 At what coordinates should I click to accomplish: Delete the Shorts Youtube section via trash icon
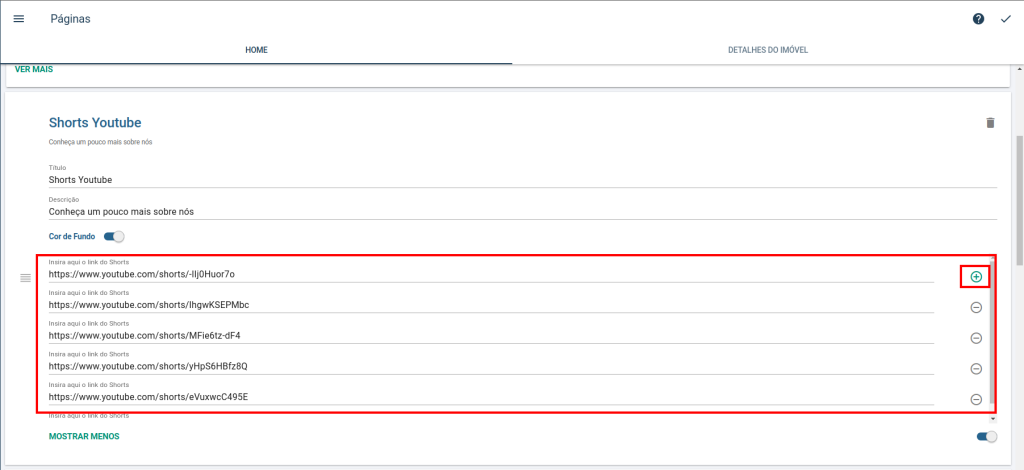tap(990, 123)
